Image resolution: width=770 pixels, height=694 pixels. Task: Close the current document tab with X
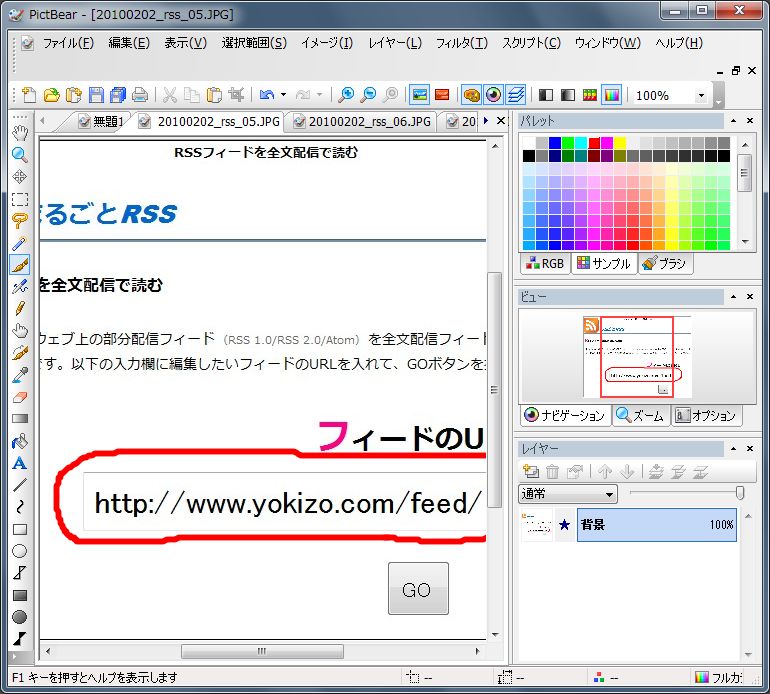501,121
